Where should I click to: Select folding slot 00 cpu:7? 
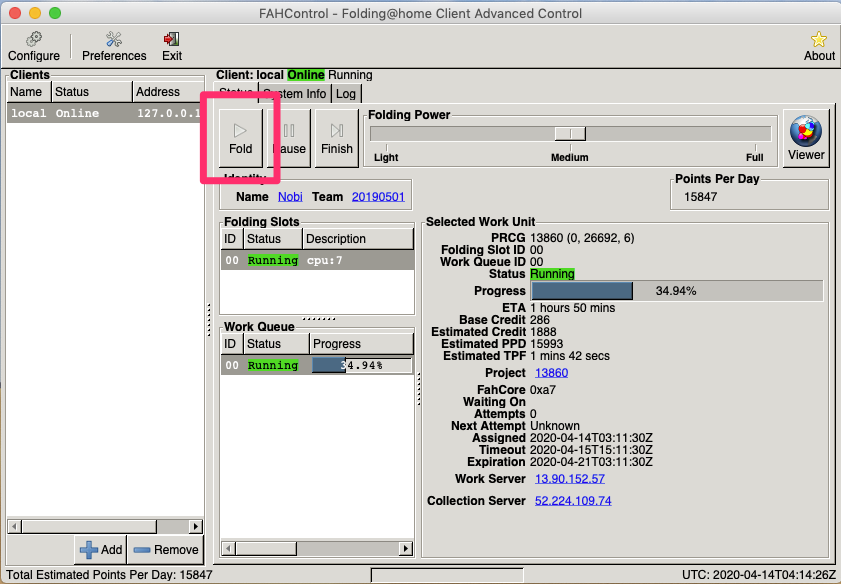[x=317, y=261]
